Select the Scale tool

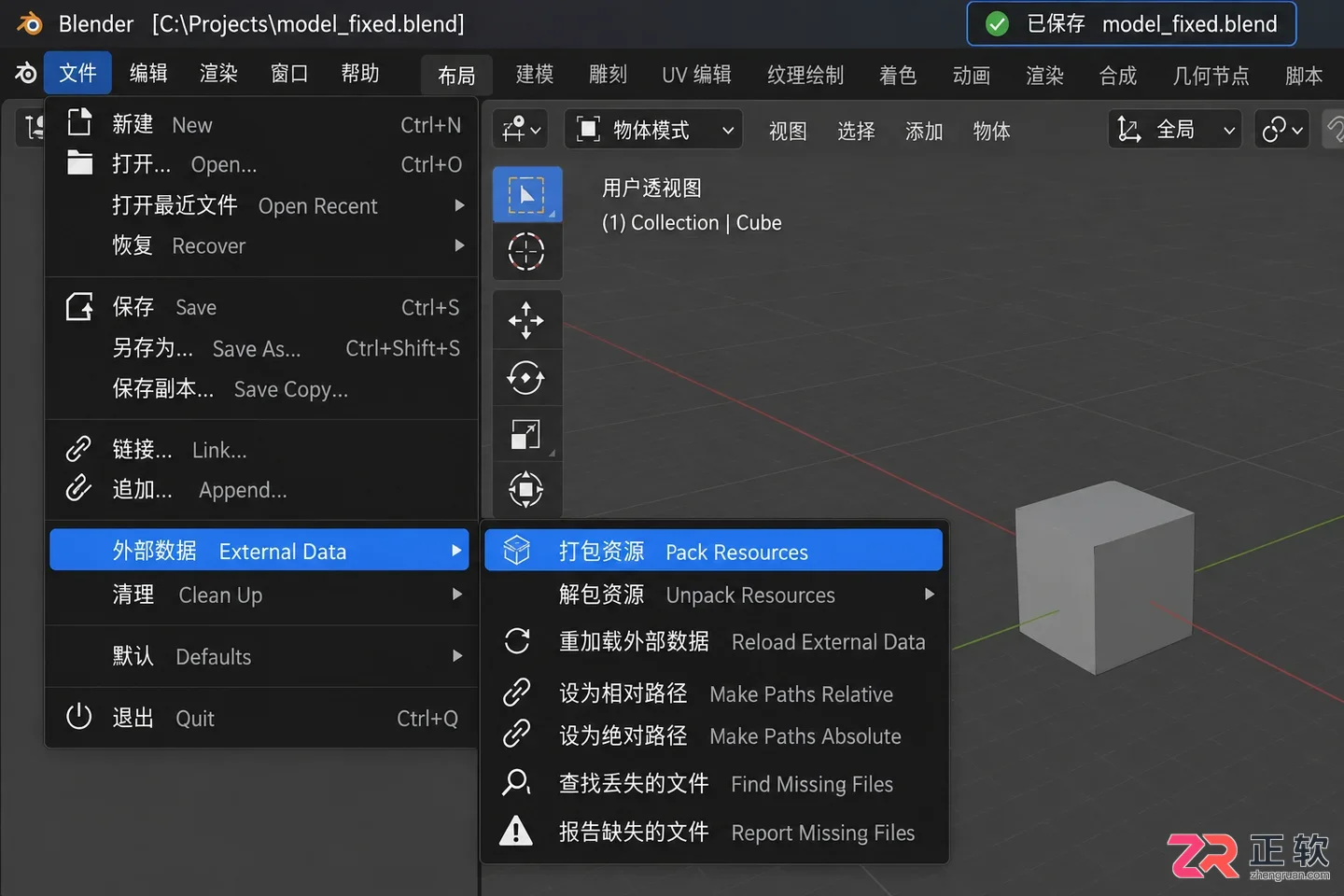click(527, 434)
